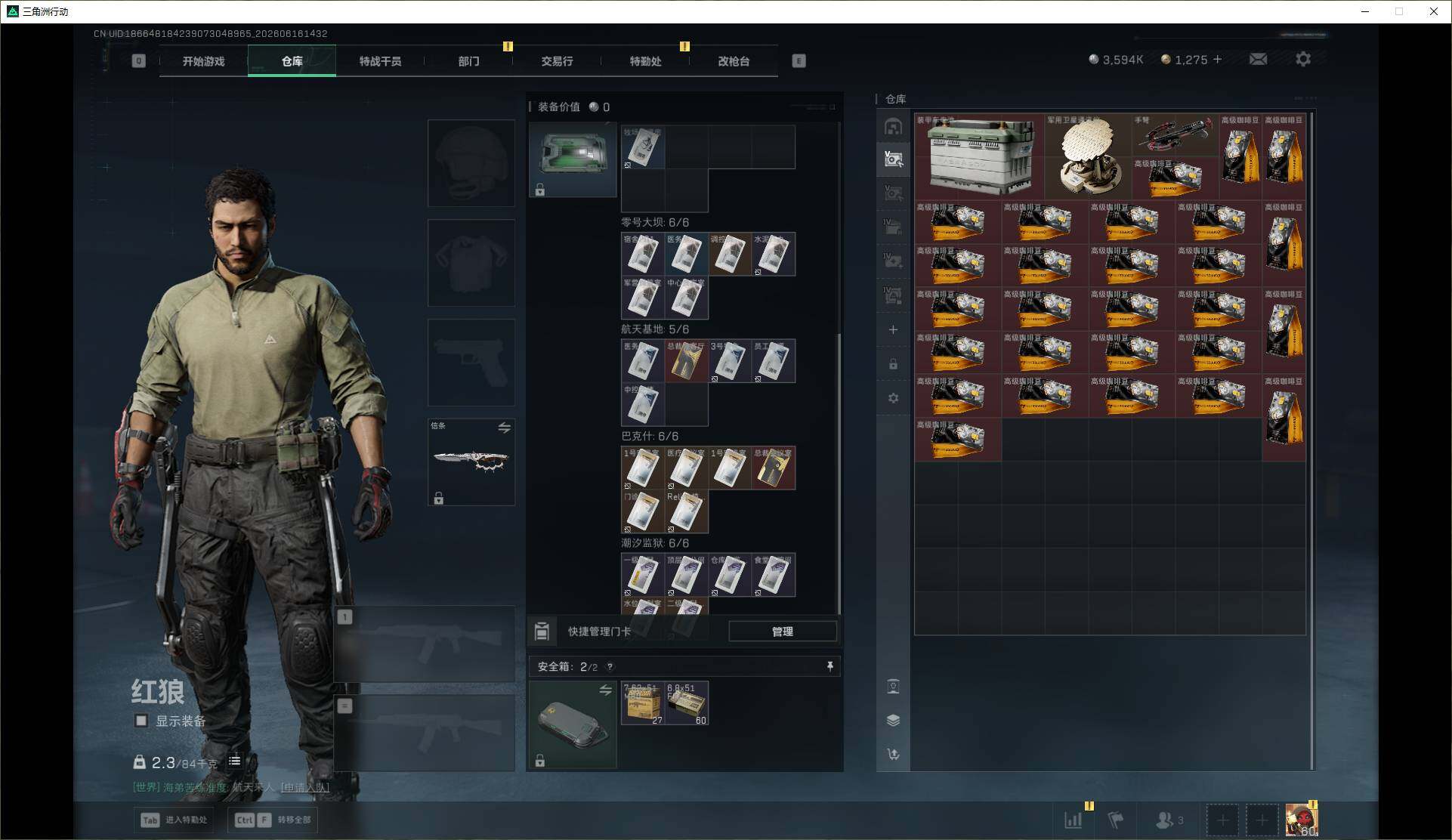Open the 特战干员 tab
Viewport: 1452px width, 840px height.
click(x=380, y=61)
